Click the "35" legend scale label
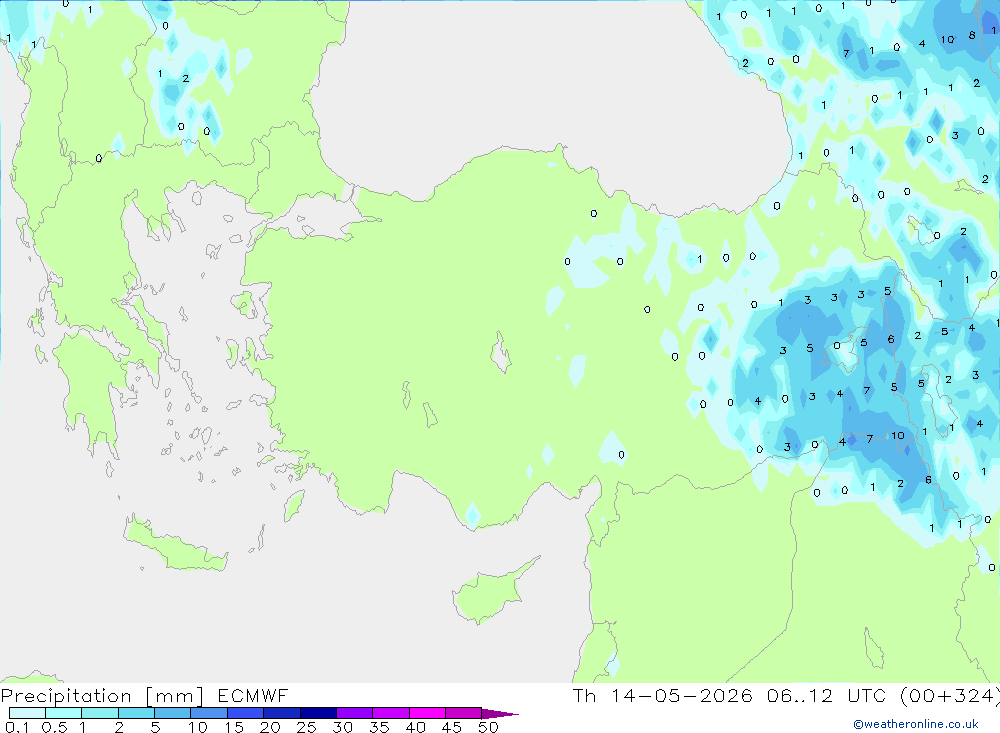 379,727
